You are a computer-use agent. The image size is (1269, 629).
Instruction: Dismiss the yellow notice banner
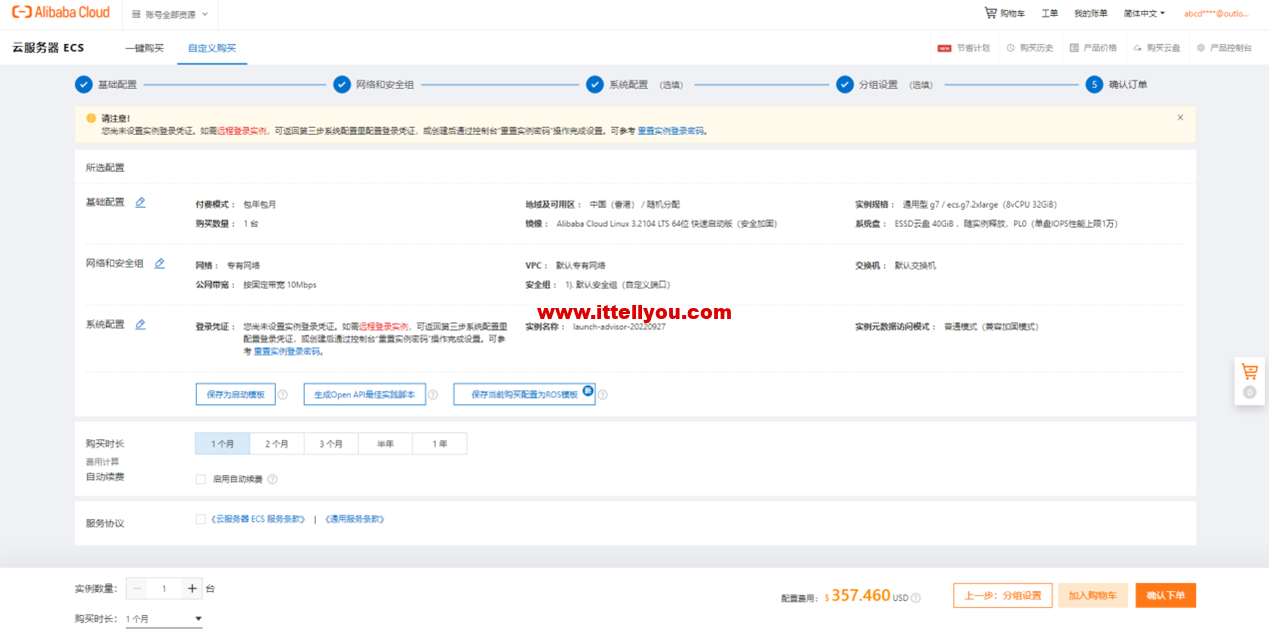pyautogui.click(x=1180, y=117)
